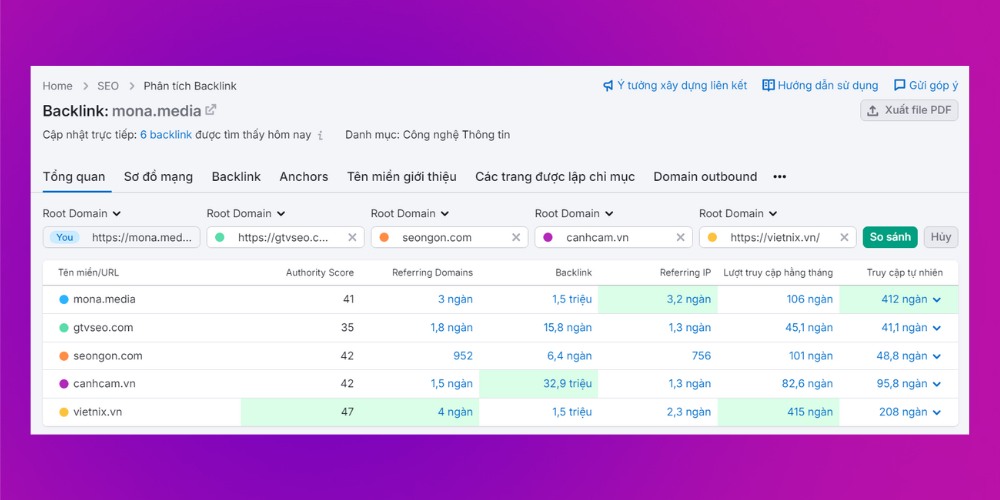Expand the 208 ngàn organic traffic chevron

coord(937,412)
